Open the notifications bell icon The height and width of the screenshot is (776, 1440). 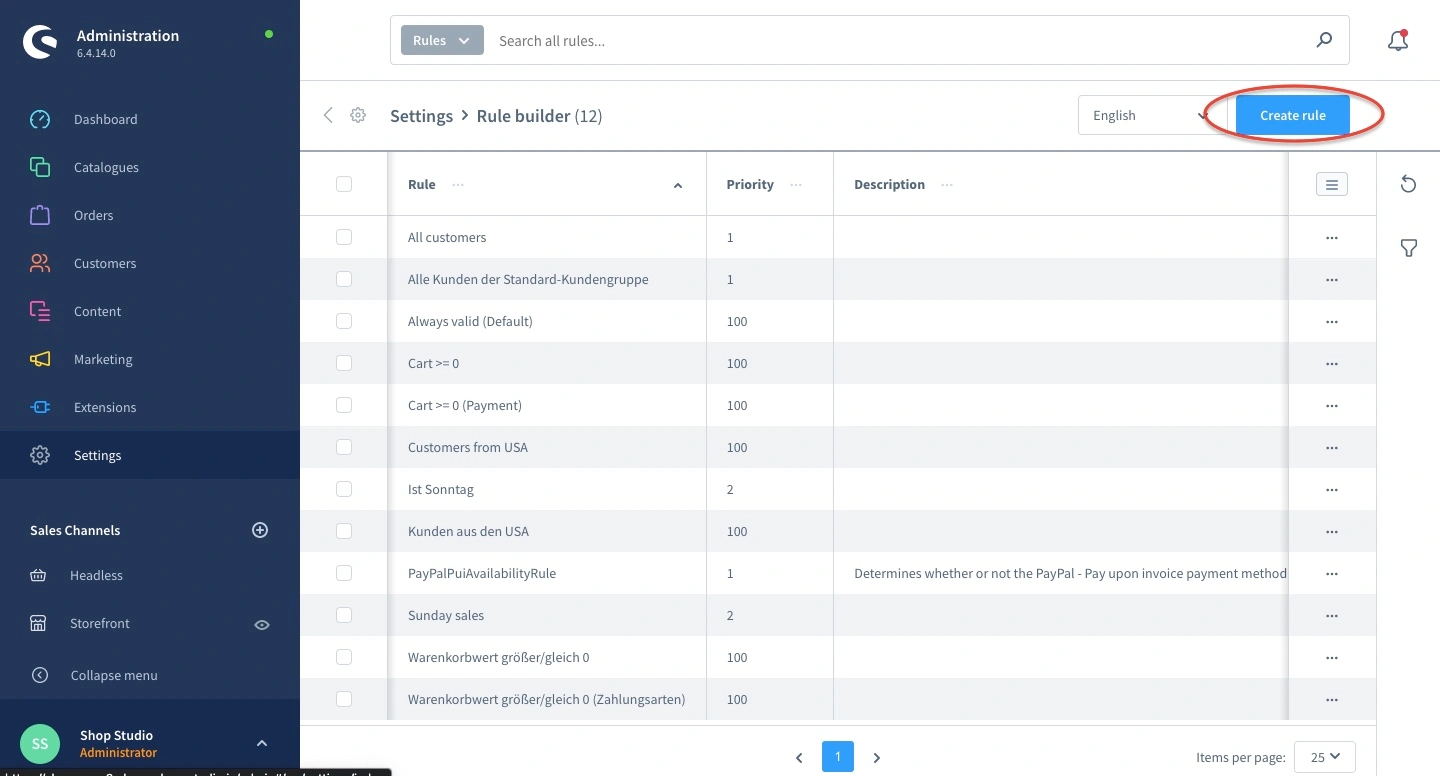point(1397,41)
